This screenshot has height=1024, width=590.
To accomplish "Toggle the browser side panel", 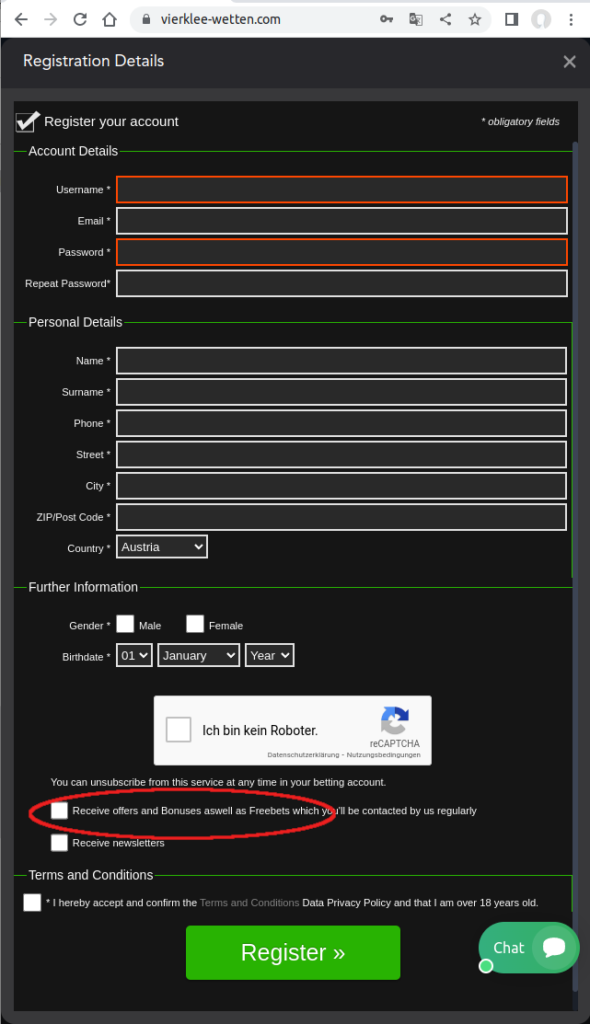I will [511, 20].
